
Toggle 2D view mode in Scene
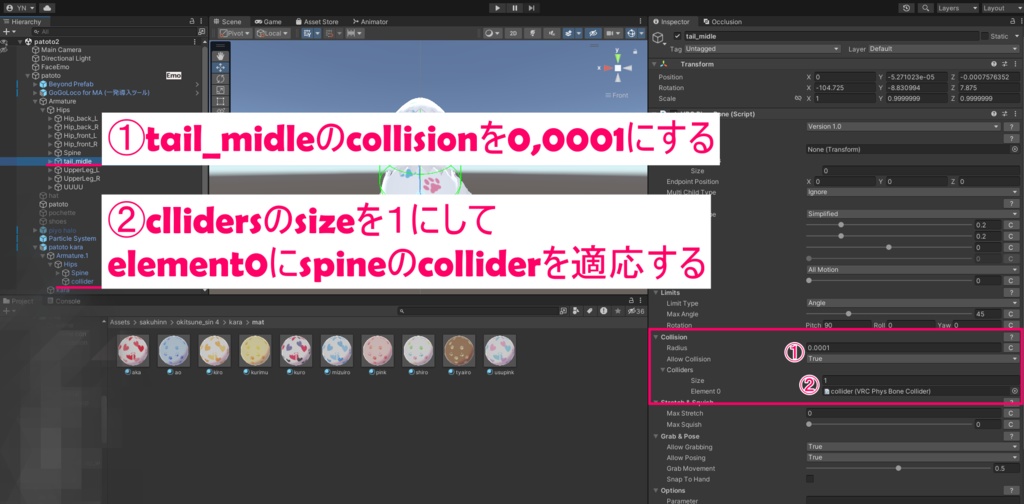click(x=515, y=33)
